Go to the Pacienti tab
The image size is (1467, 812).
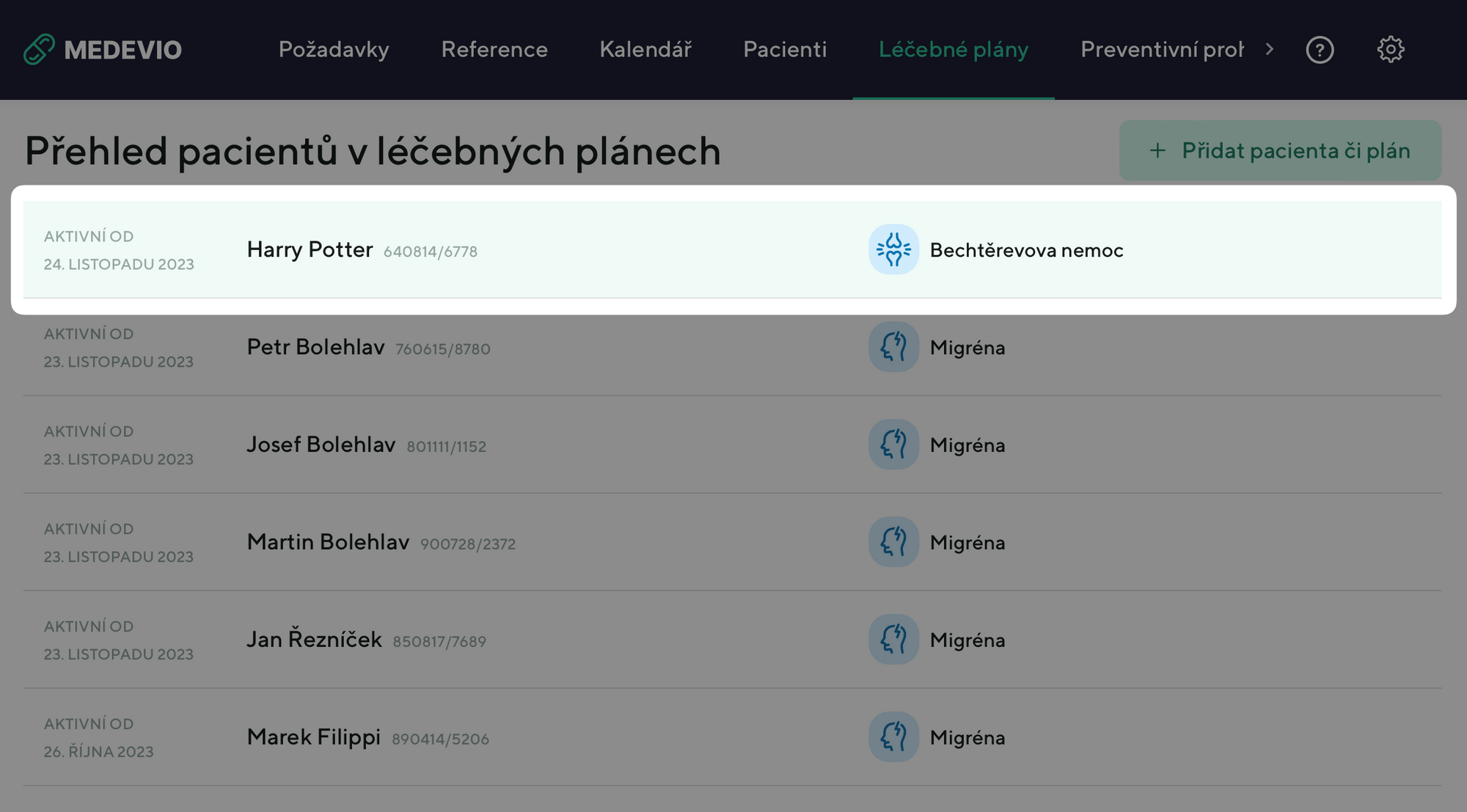(x=785, y=49)
